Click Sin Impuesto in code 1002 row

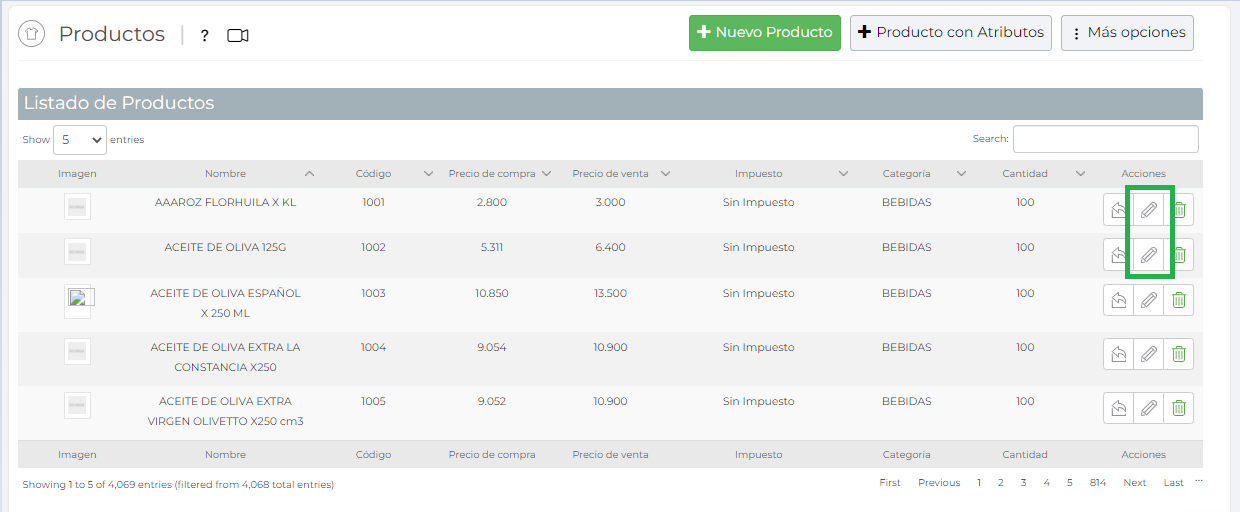pos(758,247)
